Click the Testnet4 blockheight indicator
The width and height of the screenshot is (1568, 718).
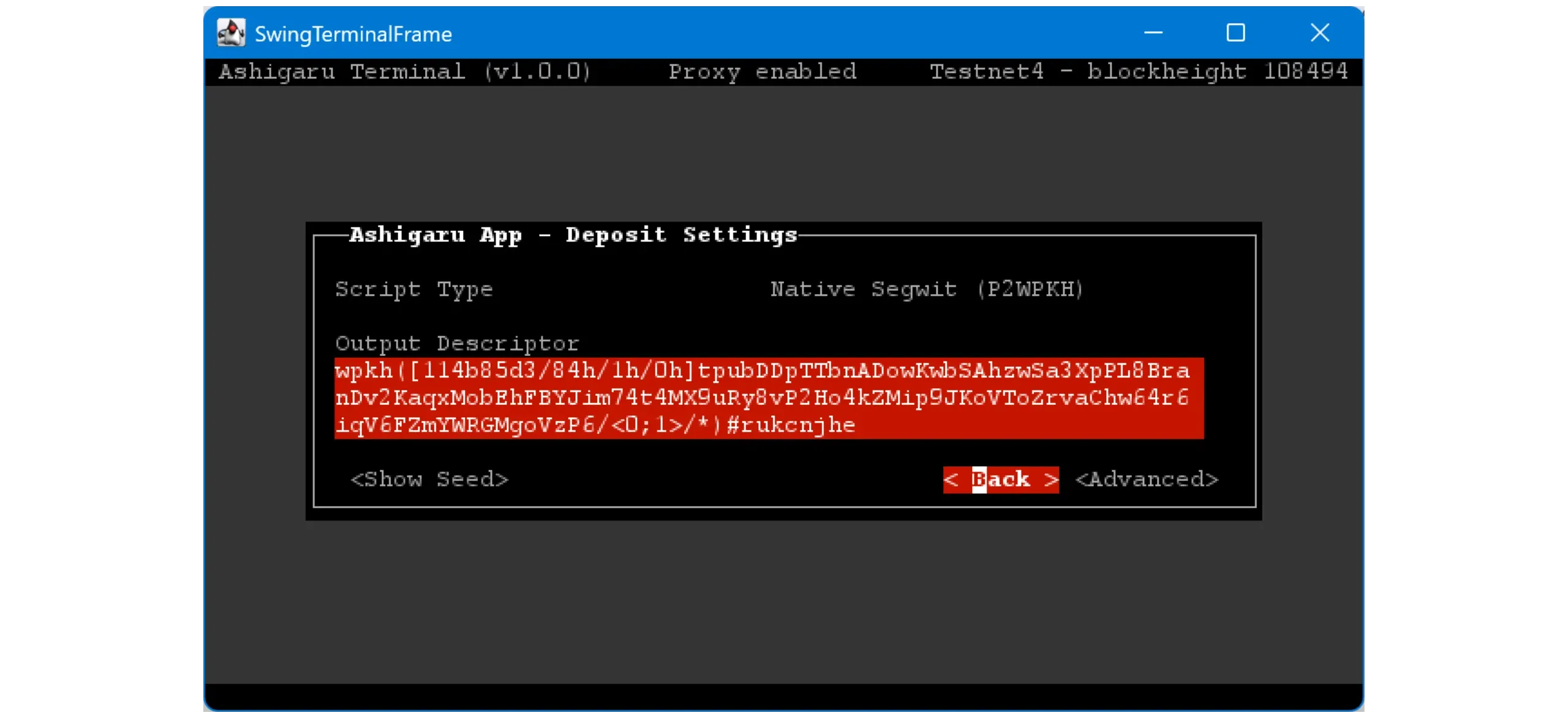coord(1138,72)
